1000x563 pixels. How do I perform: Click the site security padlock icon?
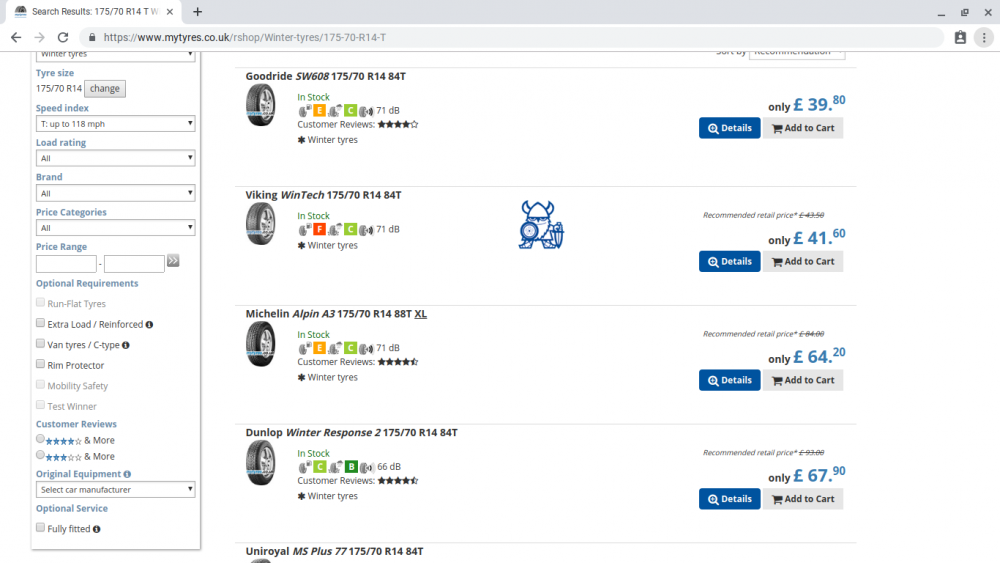click(92, 38)
